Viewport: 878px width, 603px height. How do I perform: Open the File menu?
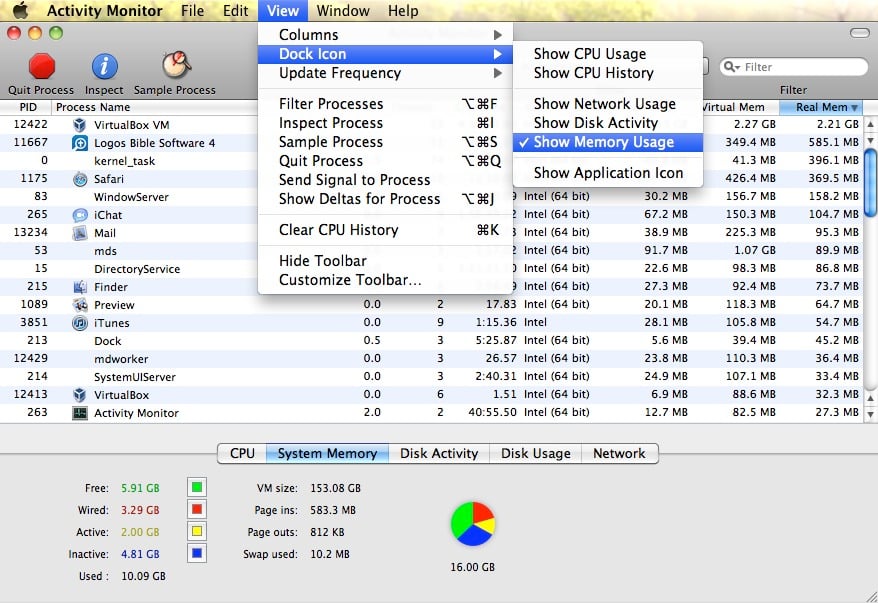click(193, 11)
